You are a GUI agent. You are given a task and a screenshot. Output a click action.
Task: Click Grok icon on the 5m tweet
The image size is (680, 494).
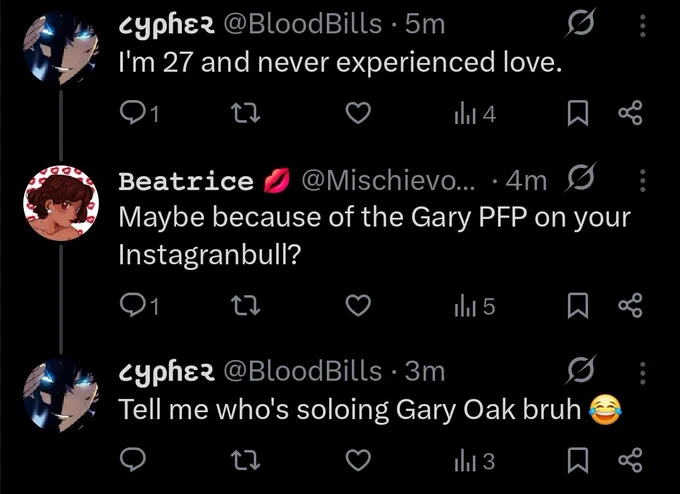point(580,23)
